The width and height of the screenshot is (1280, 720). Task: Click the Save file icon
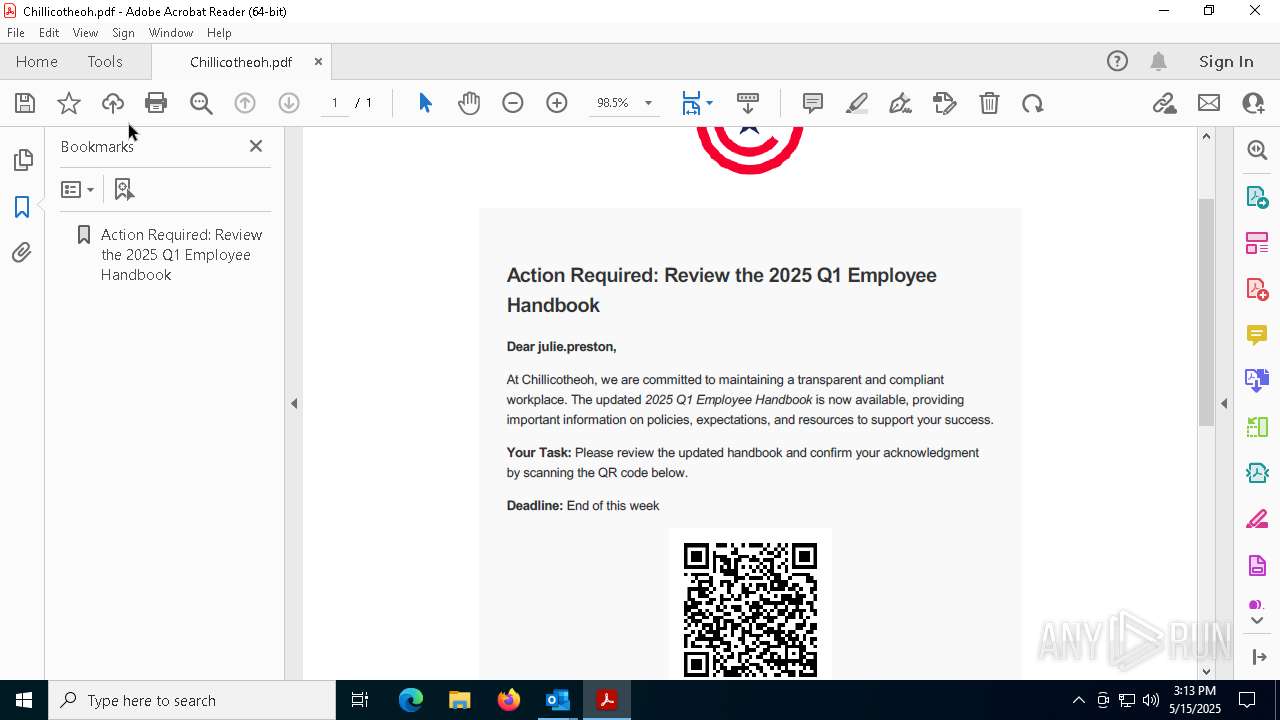click(25, 103)
